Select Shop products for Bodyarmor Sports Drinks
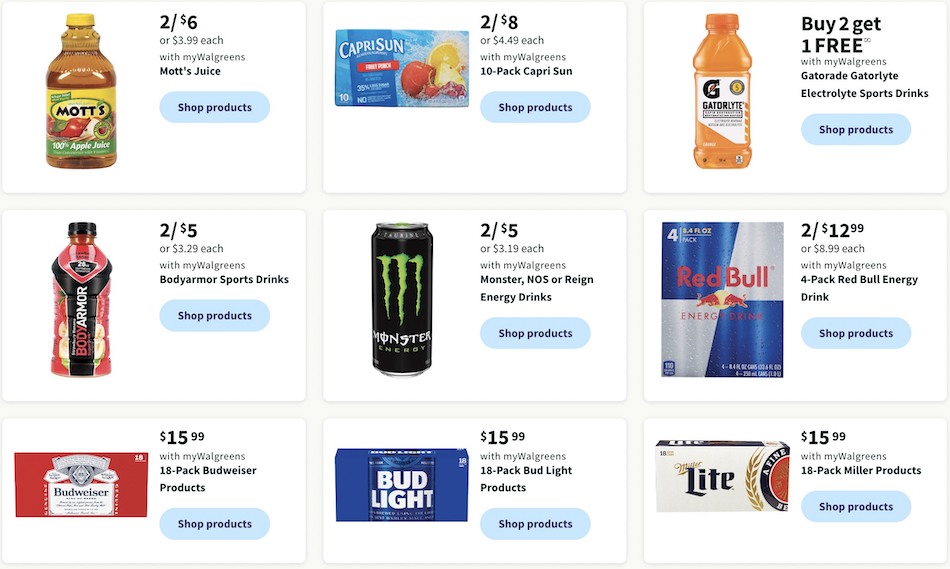This screenshot has height=569, width=950. [214, 316]
